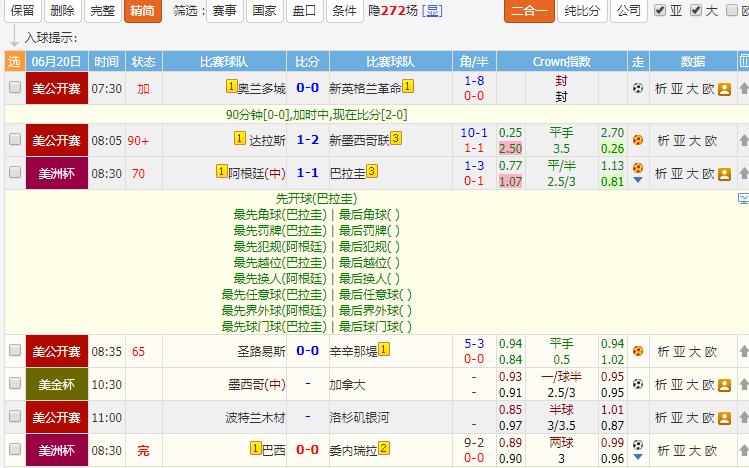This screenshot has height=468, width=749.
Task: Click yellow card badge next to 巴拉圭
Action: pos(372,171)
